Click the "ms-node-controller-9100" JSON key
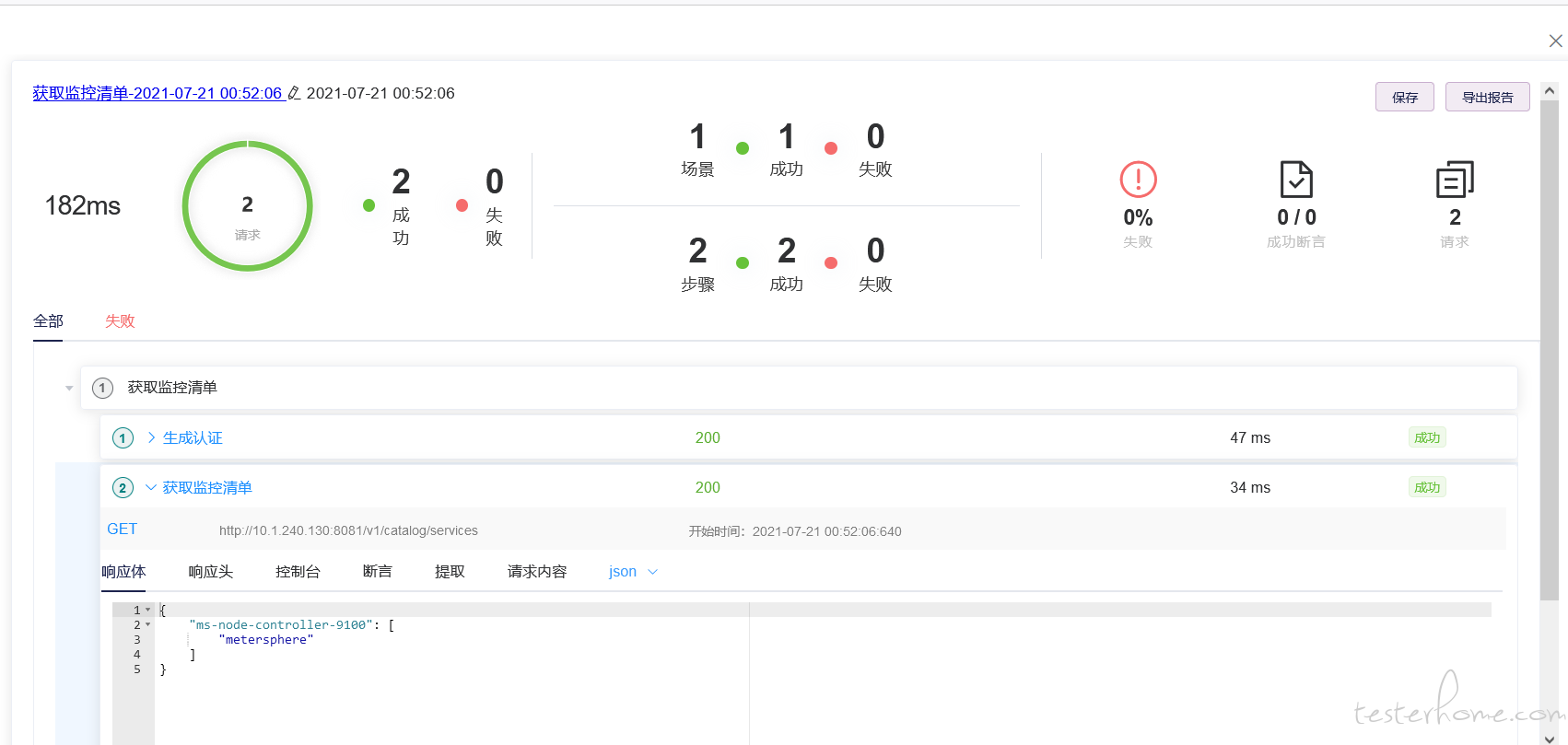1568x745 pixels. coord(281,625)
